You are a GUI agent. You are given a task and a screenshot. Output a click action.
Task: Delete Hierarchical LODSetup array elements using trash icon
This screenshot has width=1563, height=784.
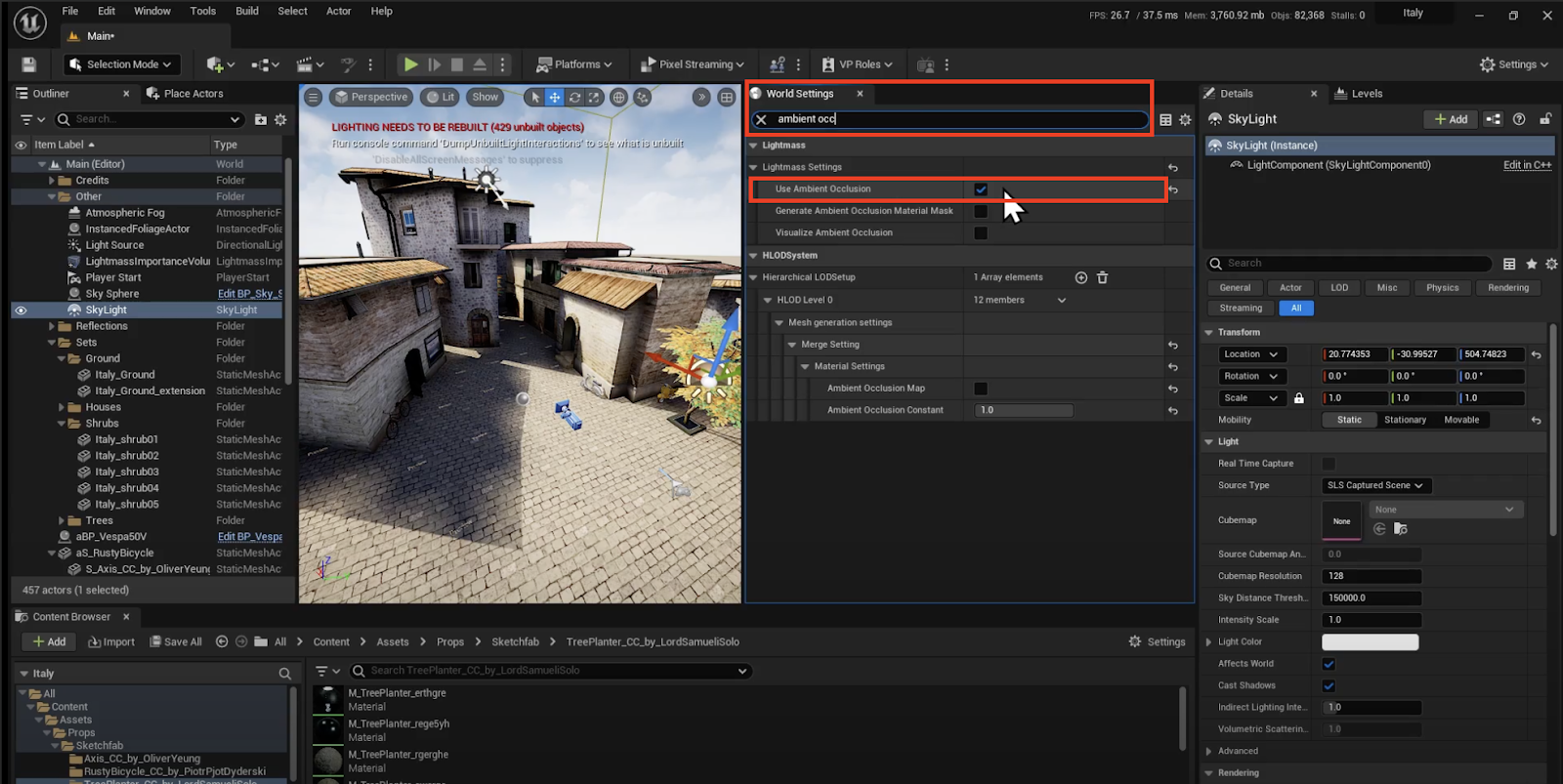(x=1102, y=278)
